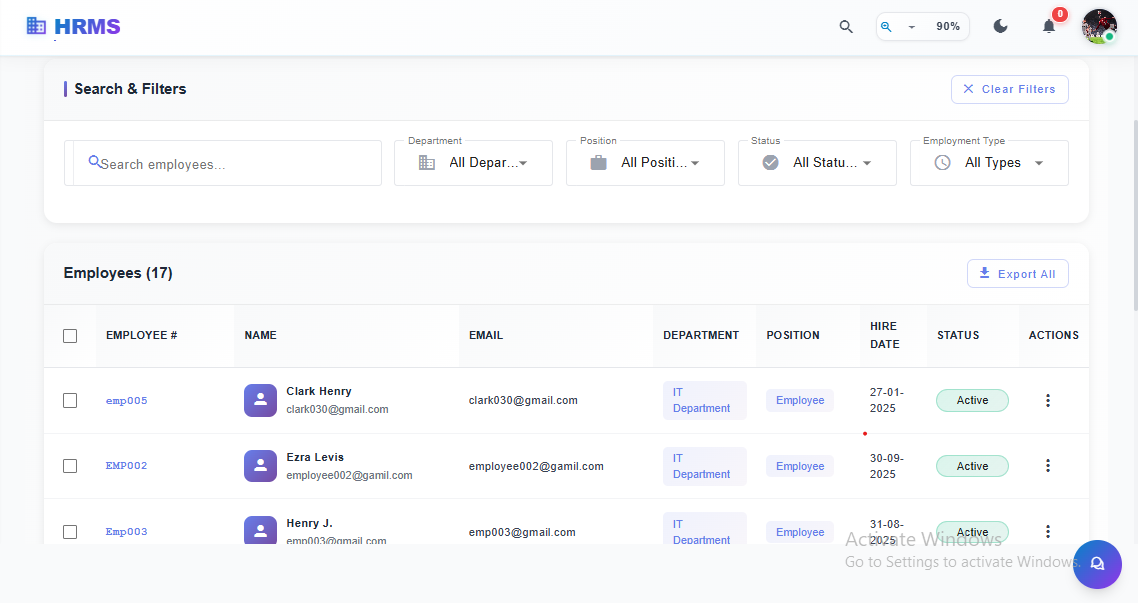
Task: Open the Employment Type dropdown
Action: coord(989,163)
